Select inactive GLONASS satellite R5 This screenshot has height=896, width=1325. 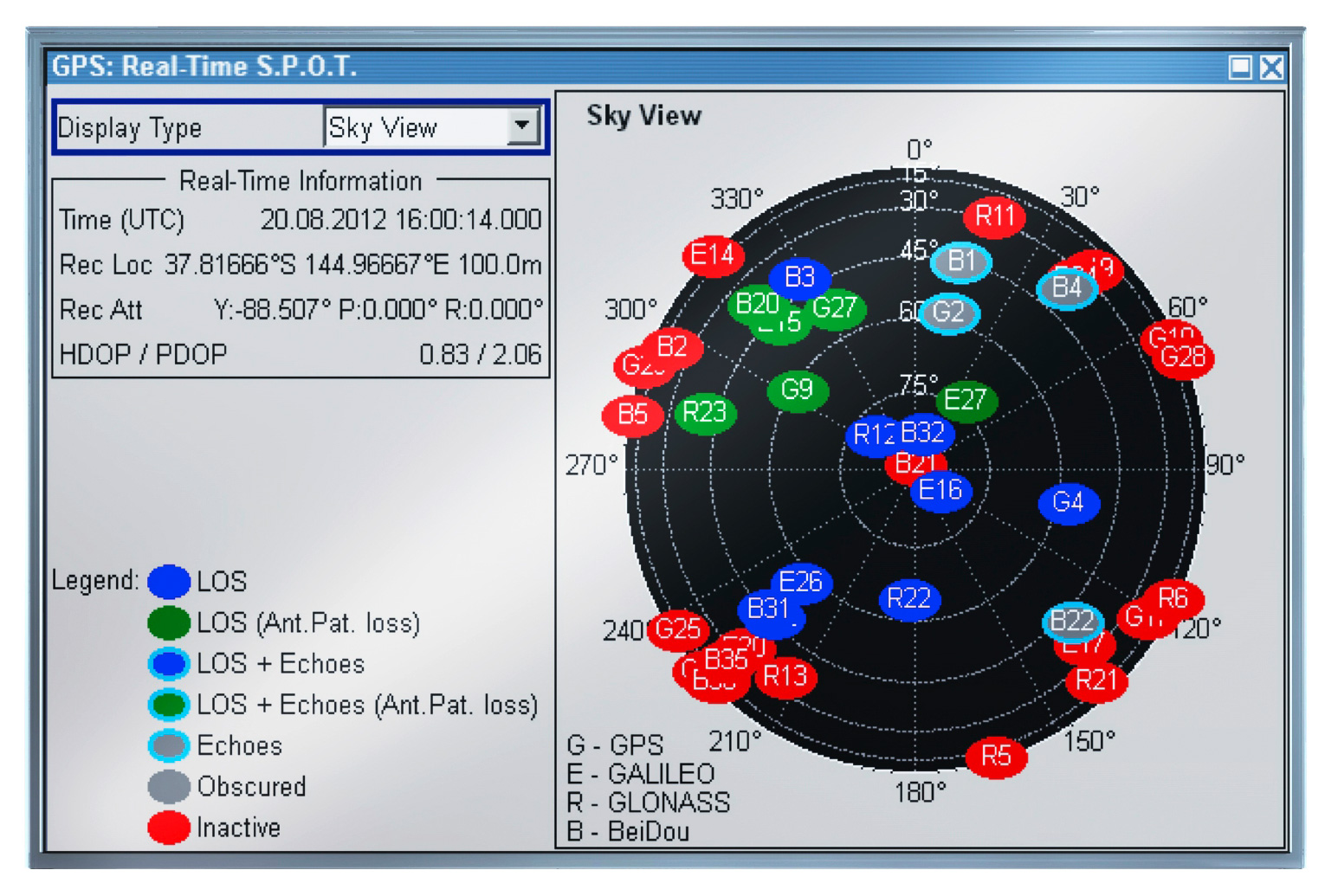pyautogui.click(x=997, y=757)
